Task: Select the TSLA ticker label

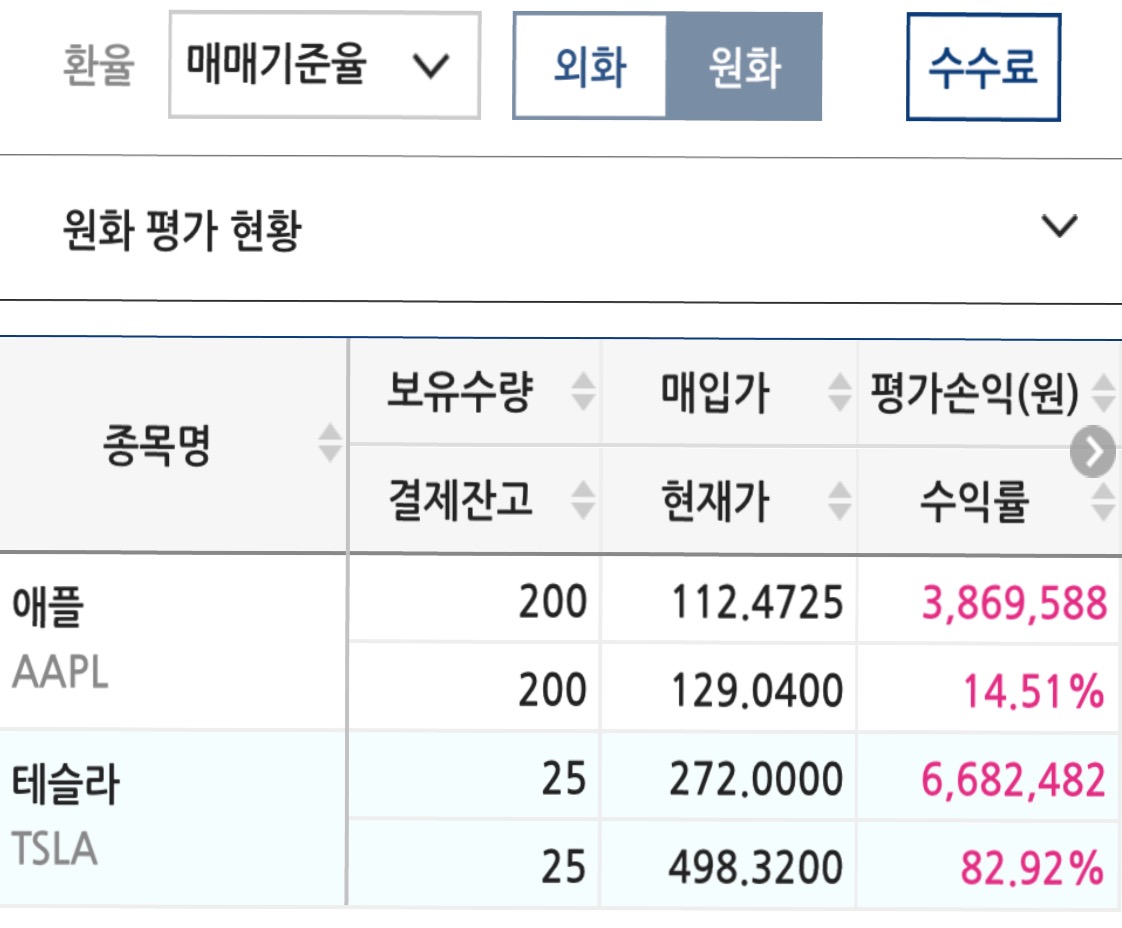Action: 54,849
